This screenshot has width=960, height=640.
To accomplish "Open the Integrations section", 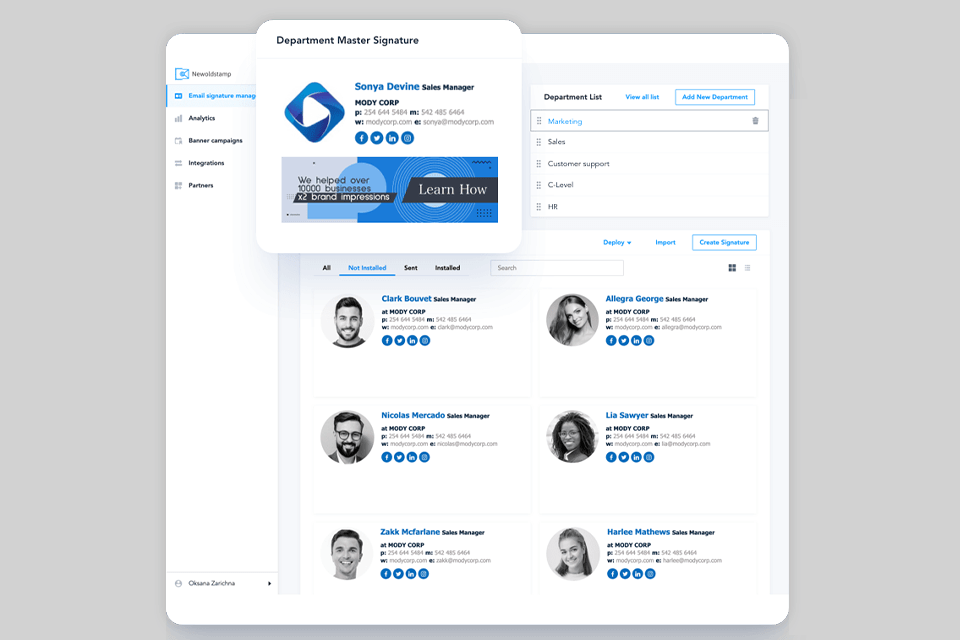I will 205,163.
